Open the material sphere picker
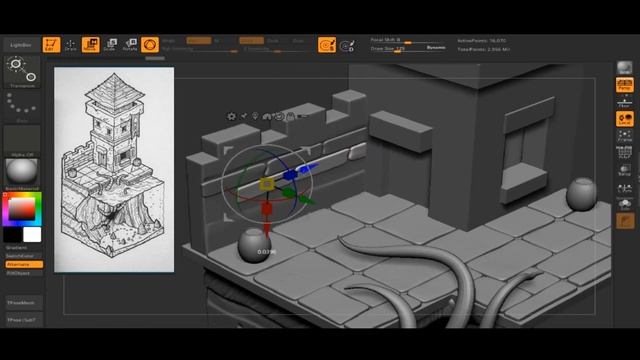The width and height of the screenshot is (640, 360). pos(22,174)
